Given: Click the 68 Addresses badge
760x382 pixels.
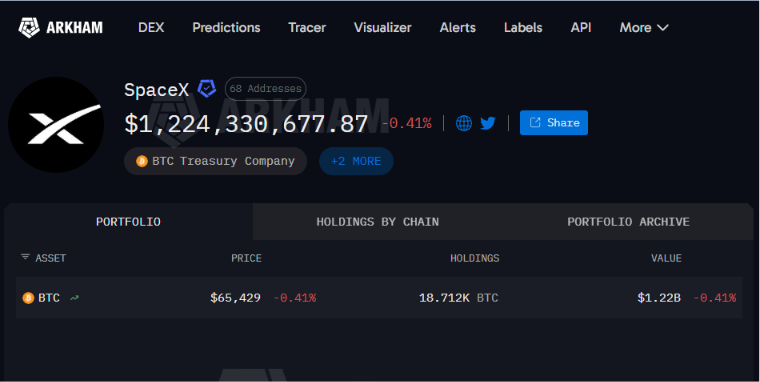Looking at the screenshot, I should [x=265, y=89].
